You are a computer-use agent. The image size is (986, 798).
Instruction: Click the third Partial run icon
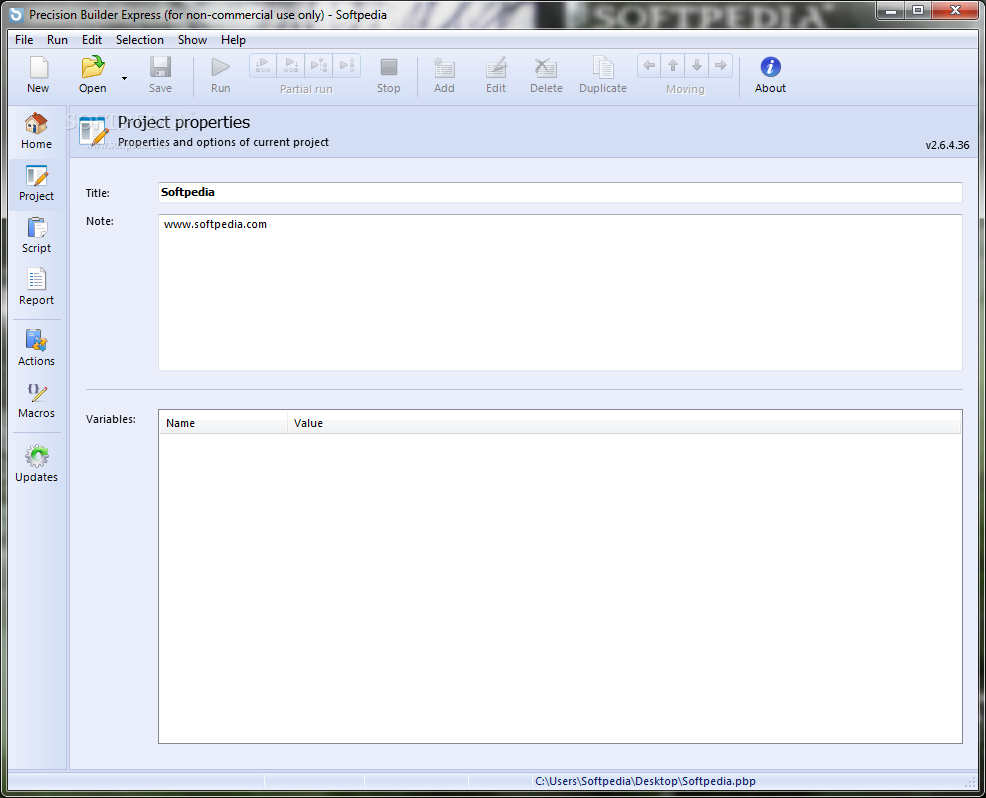pyautogui.click(x=319, y=65)
